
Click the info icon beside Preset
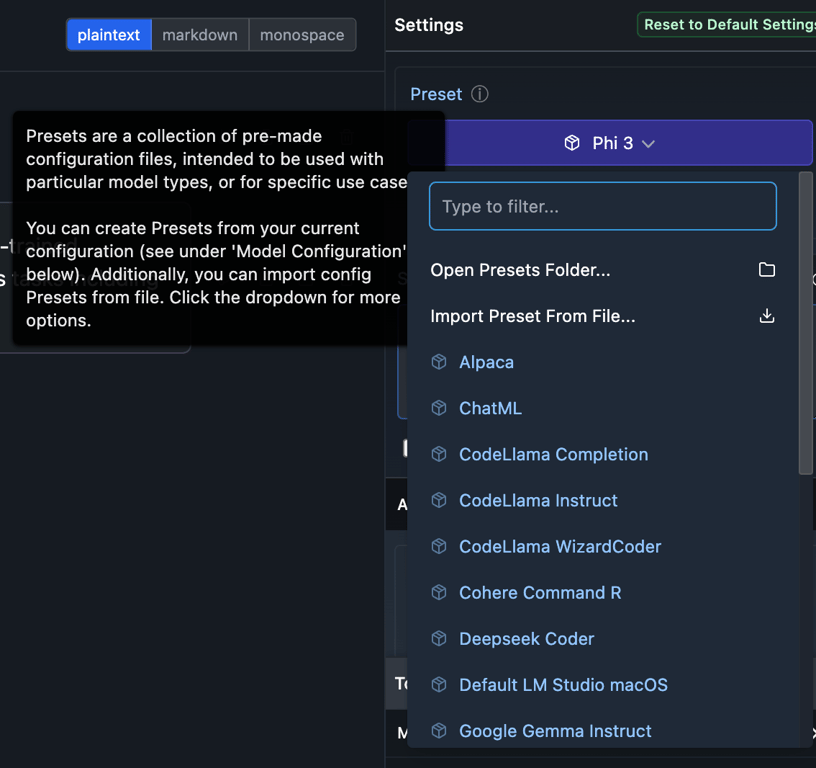coord(480,94)
